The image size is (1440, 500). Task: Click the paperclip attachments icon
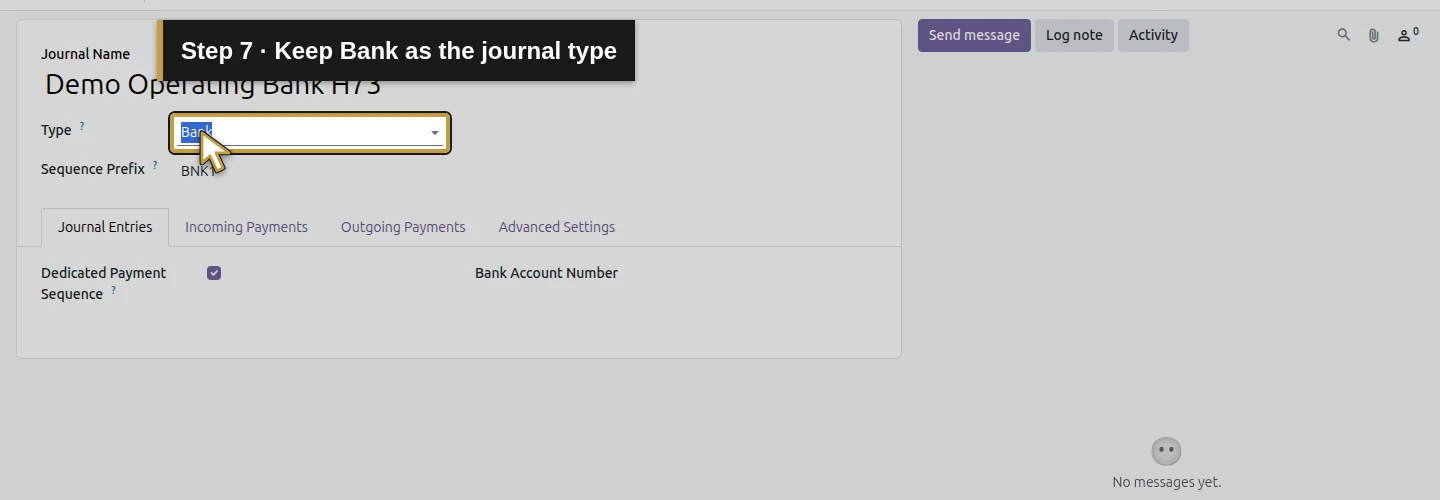coord(1374,35)
